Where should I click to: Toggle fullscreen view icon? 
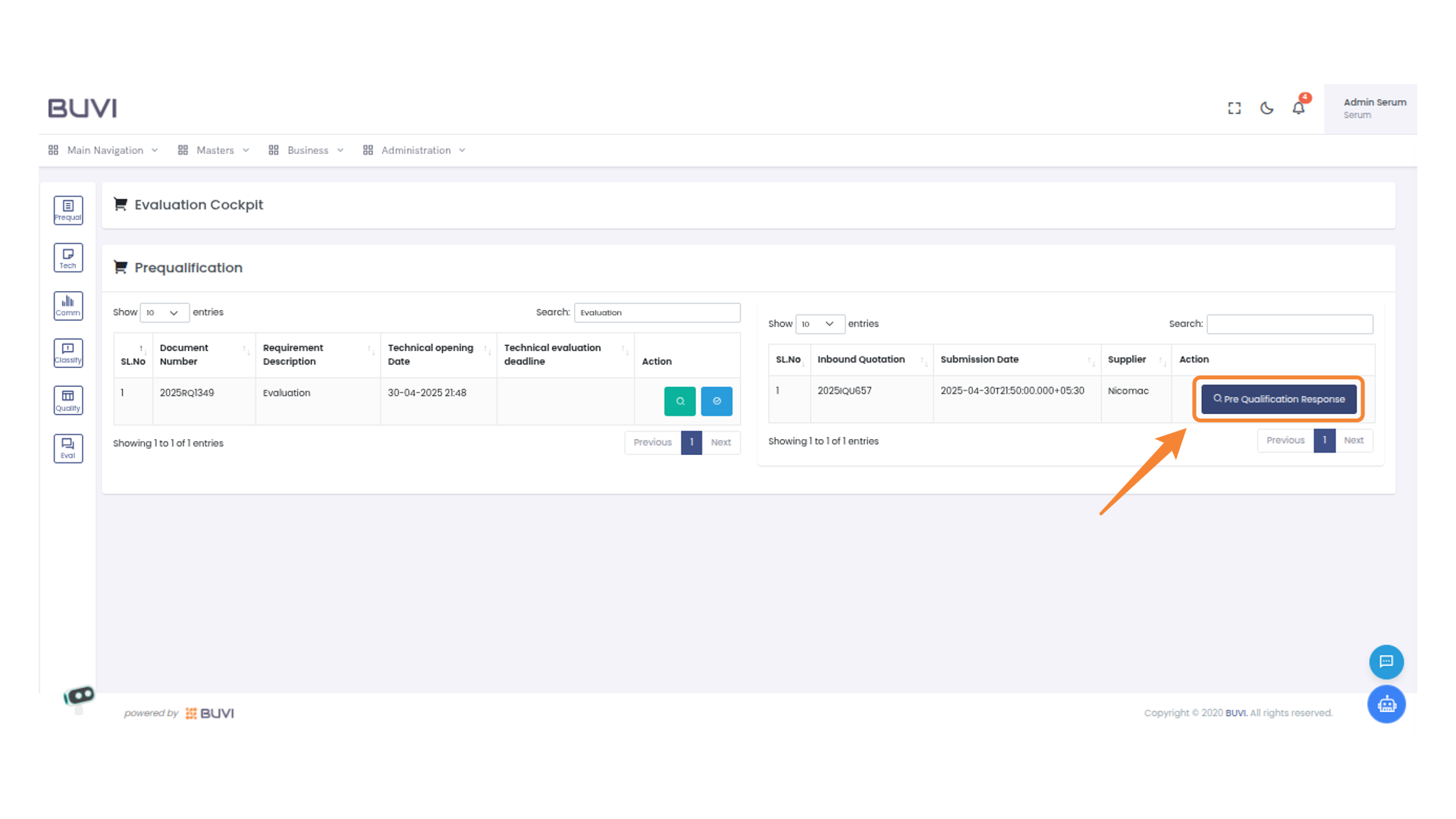[x=1235, y=108]
